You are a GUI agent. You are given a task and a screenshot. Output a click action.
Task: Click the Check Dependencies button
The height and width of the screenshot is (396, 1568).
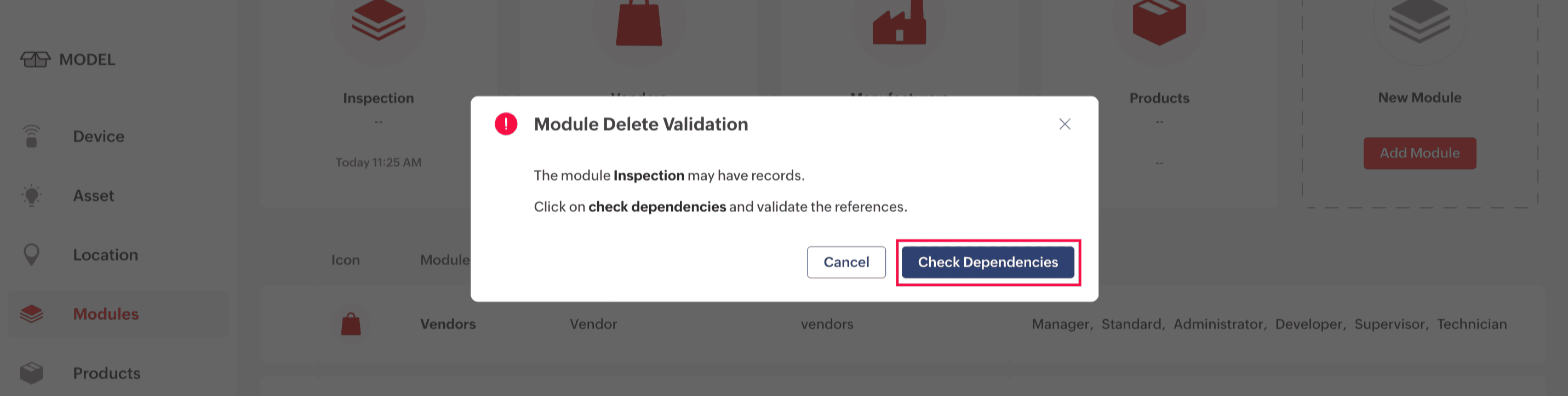987,262
